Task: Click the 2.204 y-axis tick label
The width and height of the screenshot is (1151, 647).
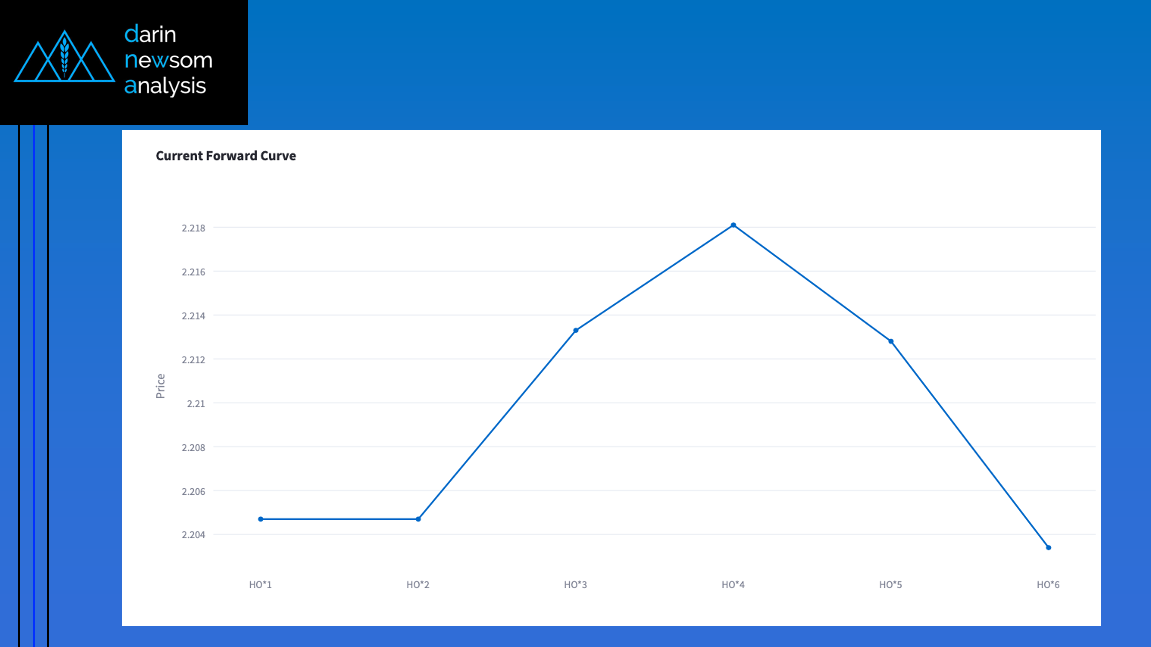Action: click(x=193, y=535)
